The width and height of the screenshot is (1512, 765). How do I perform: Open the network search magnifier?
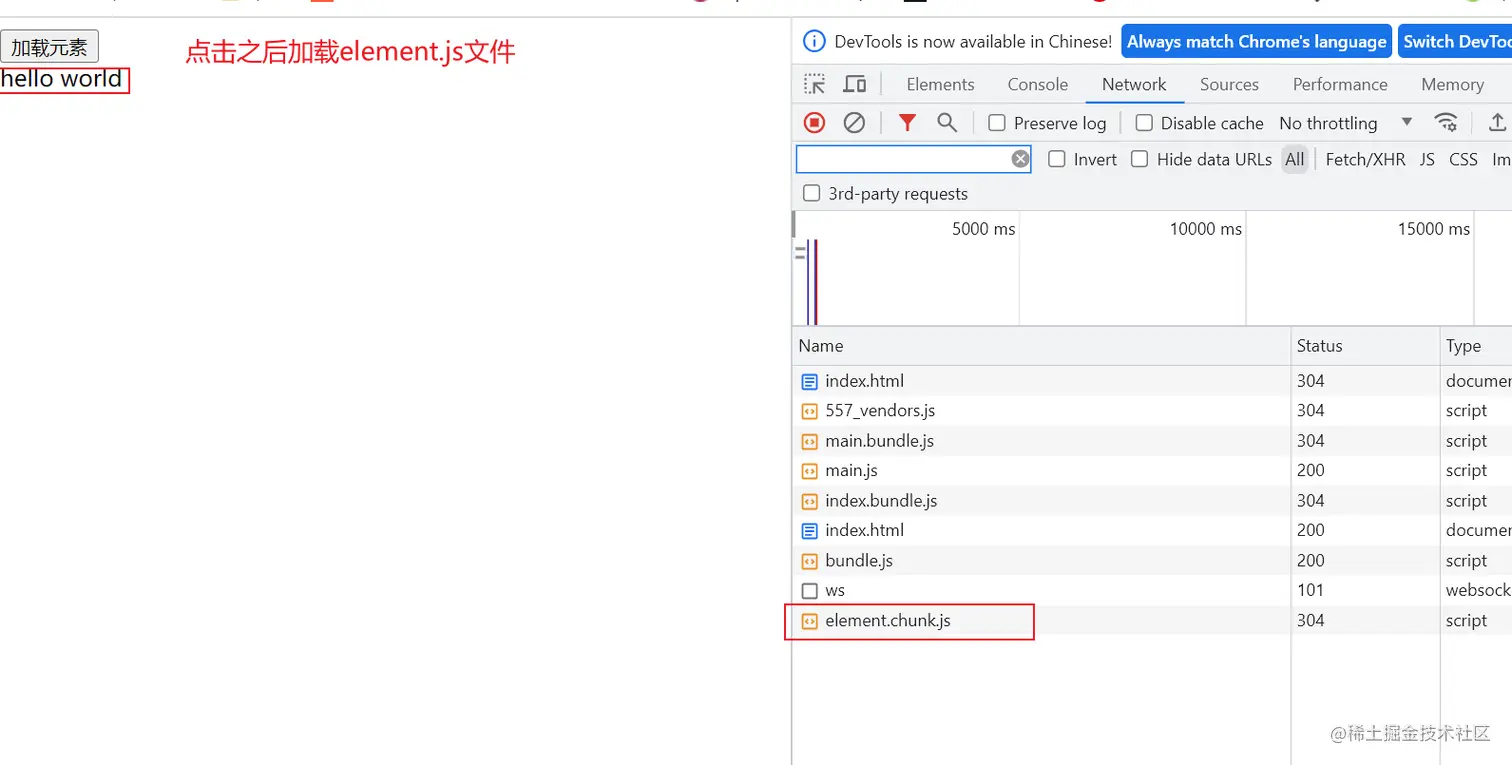coord(946,123)
